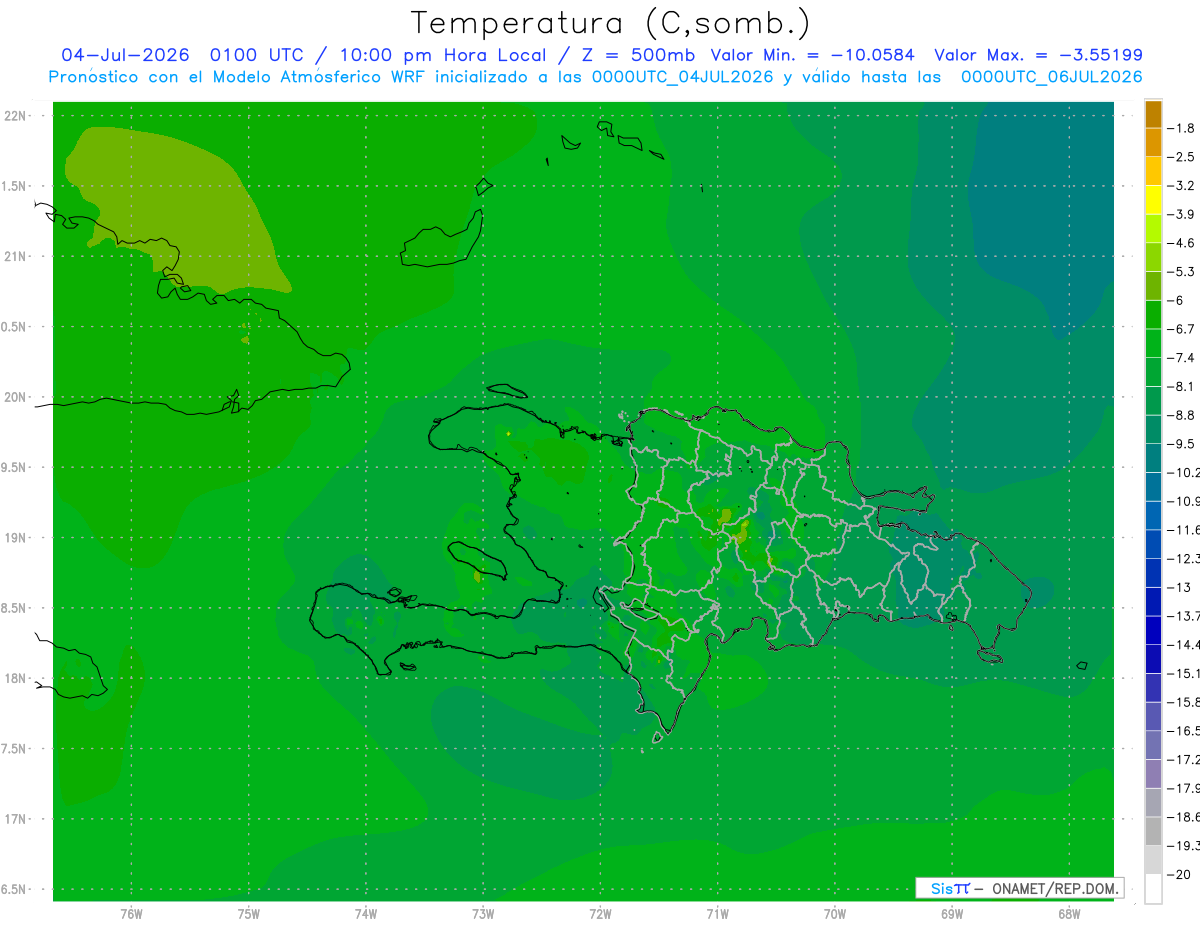The height and width of the screenshot is (927, 1200).
Task: Click the '-10.9' legend value
Action: click(1184, 501)
